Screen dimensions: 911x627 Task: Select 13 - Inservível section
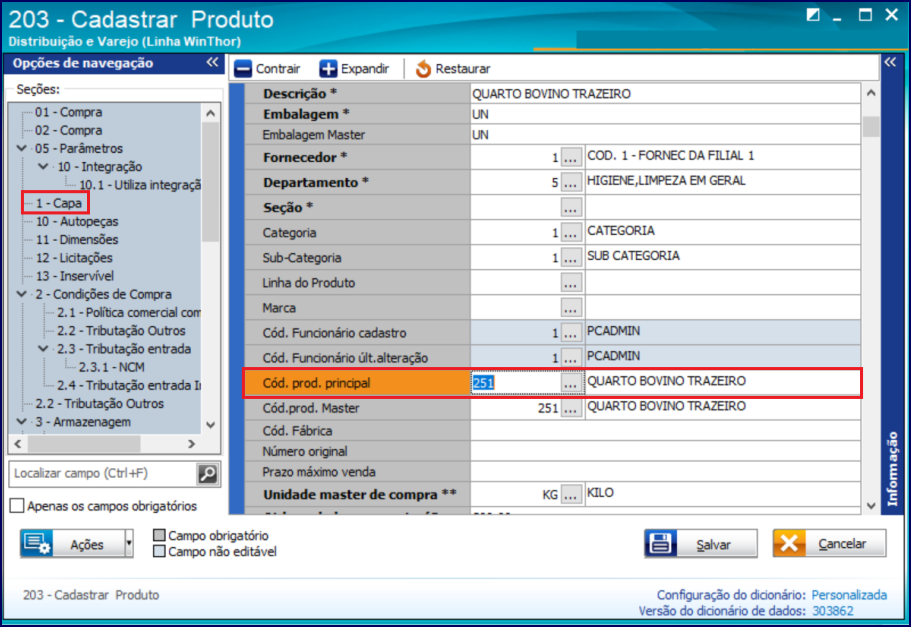click(74, 276)
